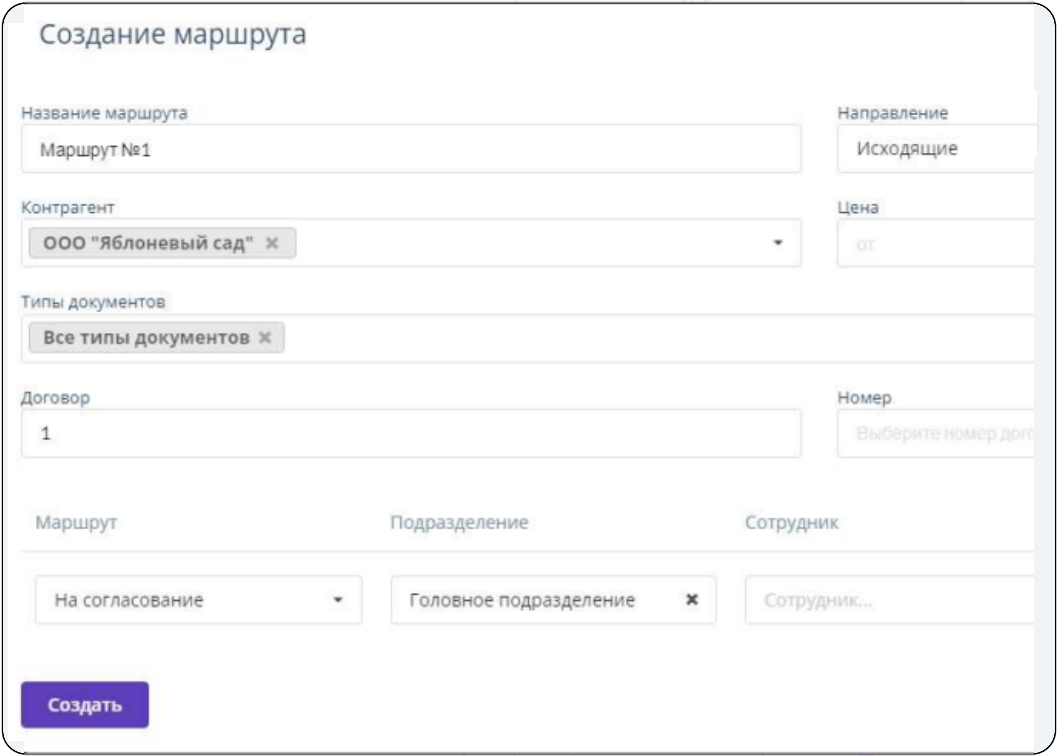The image size is (1058, 756).
Task: Click into the Договор field
Action: [411, 433]
